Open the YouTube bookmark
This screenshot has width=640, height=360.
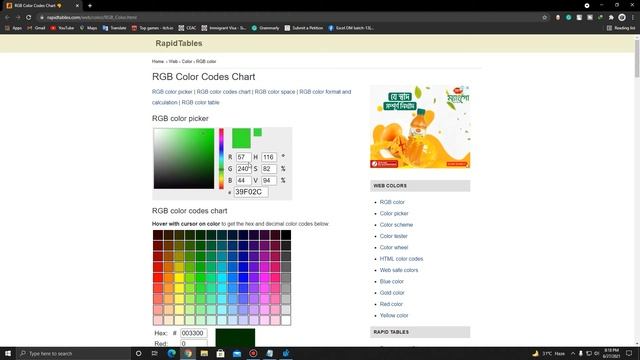(x=62, y=28)
